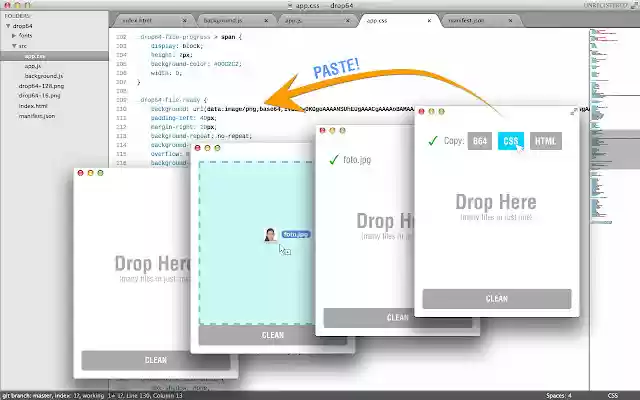Click the green checkmark beside Copy label
The image size is (640, 400).
433,141
